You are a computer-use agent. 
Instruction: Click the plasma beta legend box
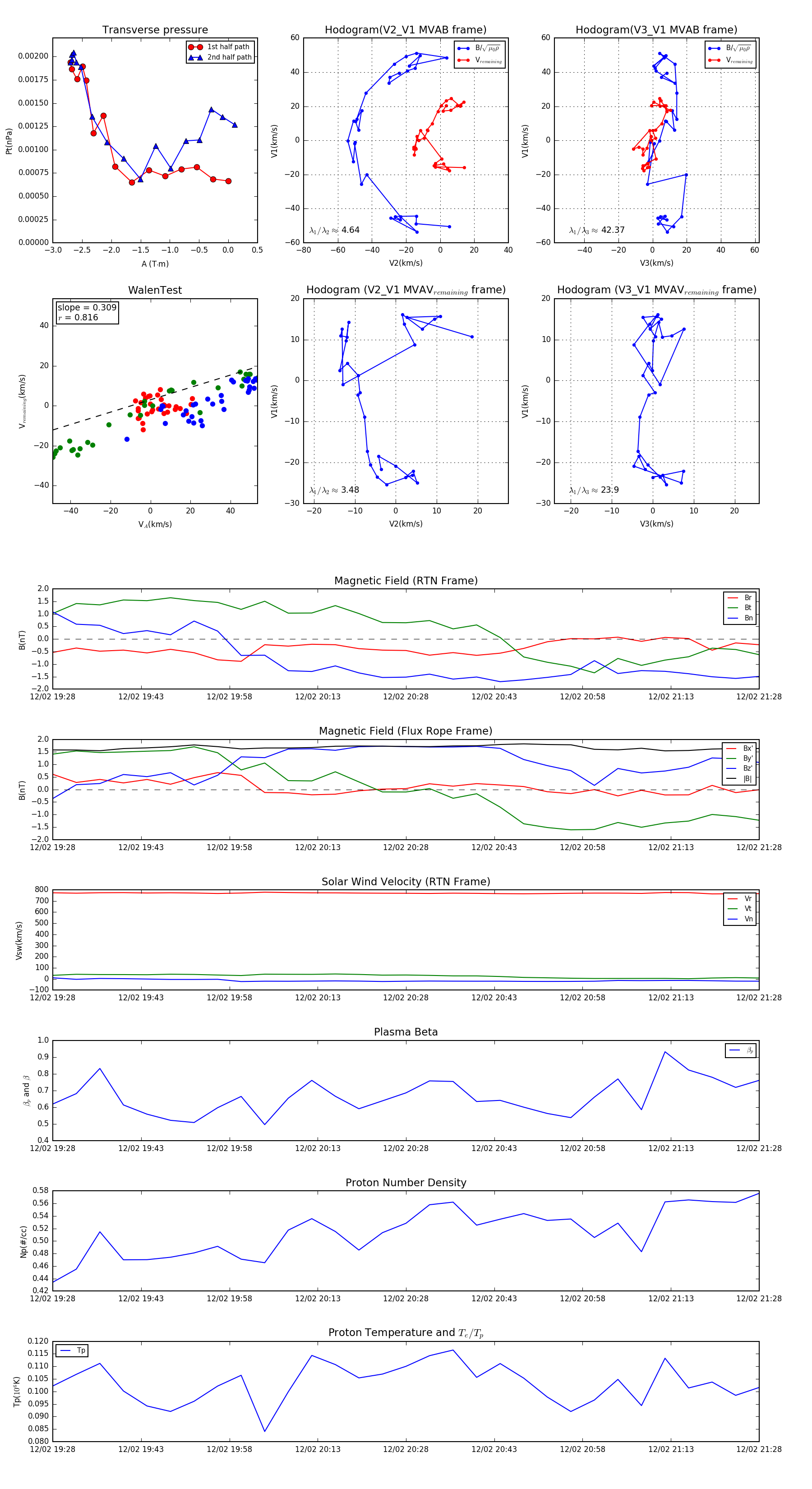click(x=741, y=1051)
